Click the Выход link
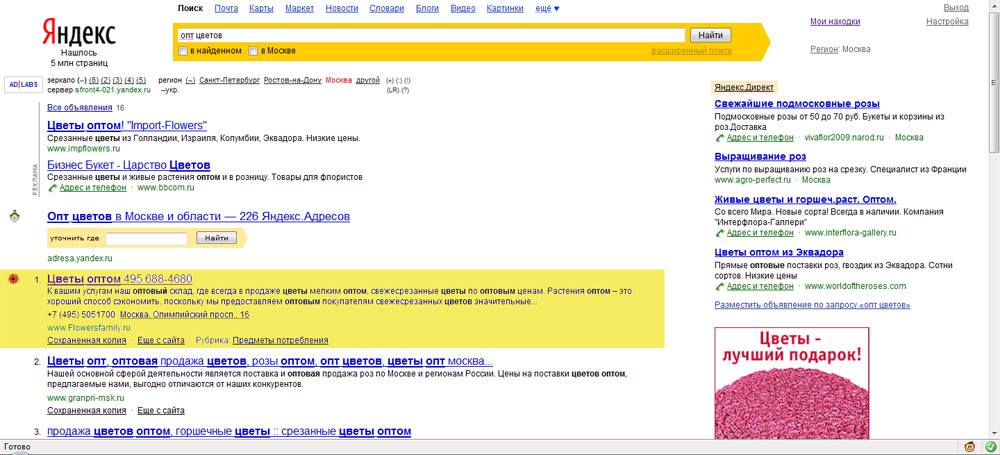Screen dimensions: 1000x455 pyautogui.click(x=956, y=8)
